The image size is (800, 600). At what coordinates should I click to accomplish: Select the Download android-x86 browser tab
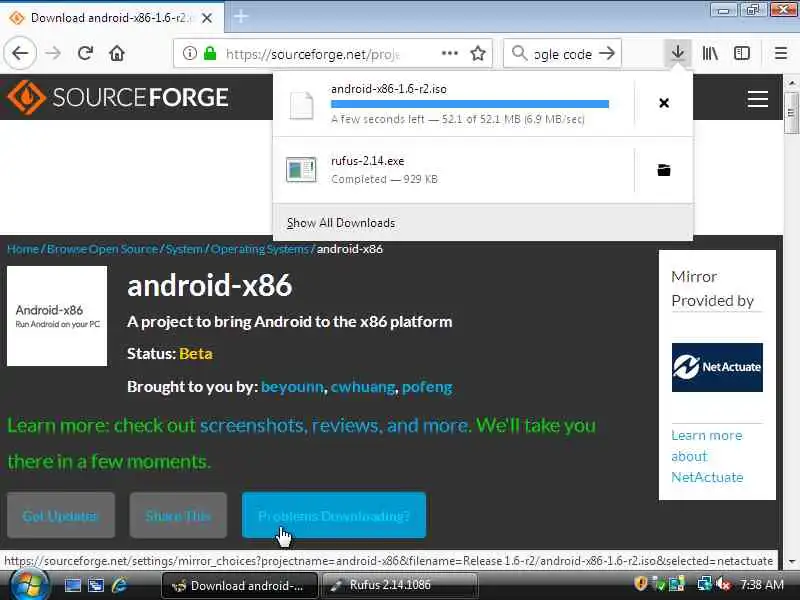(x=111, y=18)
